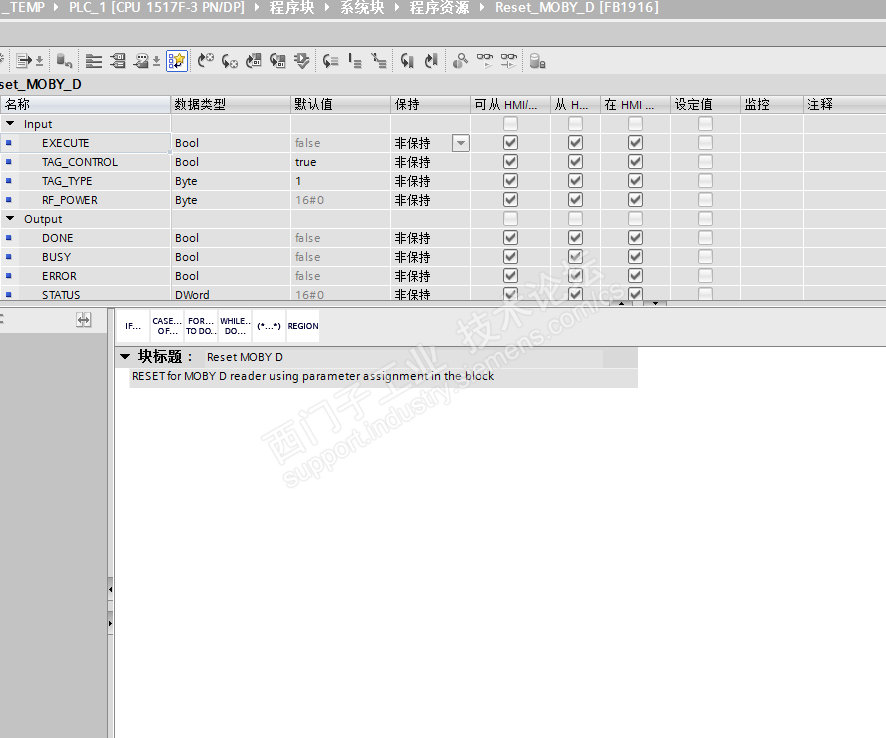Insert comment (*...*) favorite
Screen dimensions: 886x738
[269, 325]
